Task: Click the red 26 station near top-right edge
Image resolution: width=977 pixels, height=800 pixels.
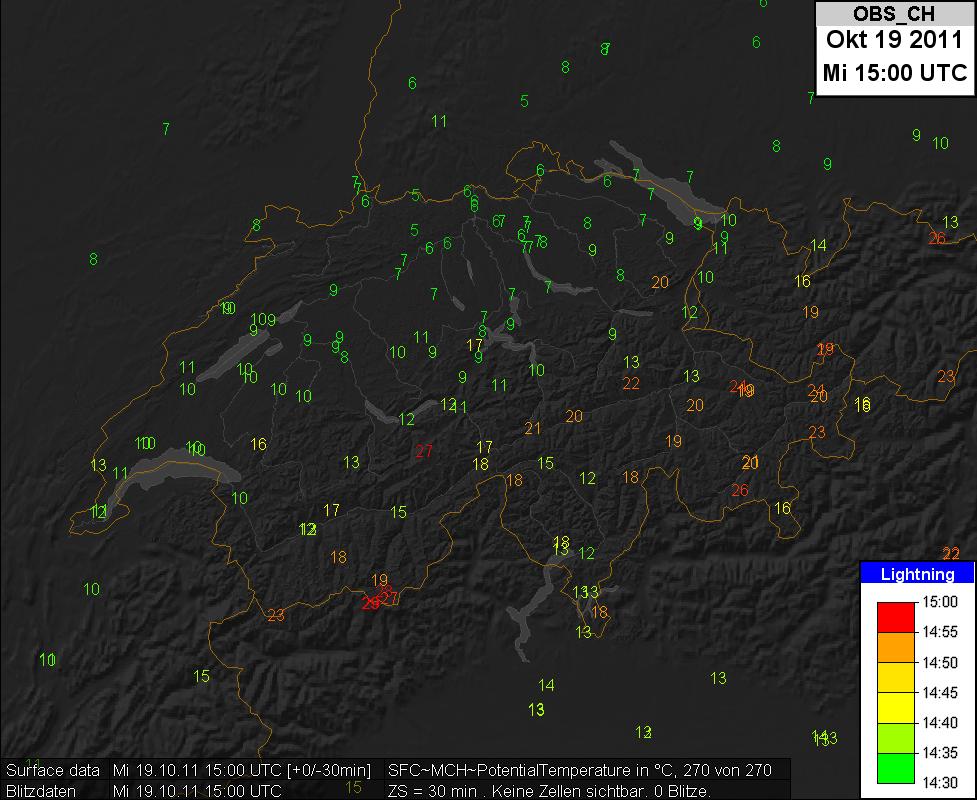Action: tap(936, 238)
